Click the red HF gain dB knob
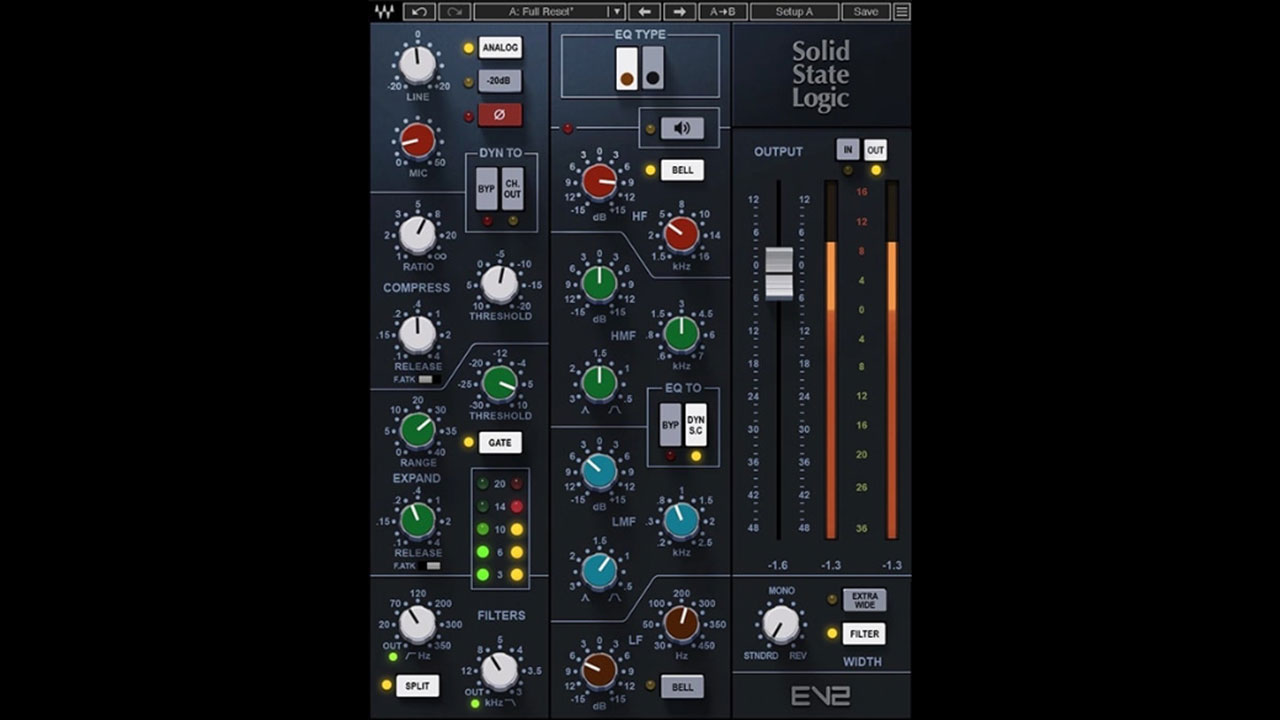This screenshot has height=720, width=1280. click(599, 181)
